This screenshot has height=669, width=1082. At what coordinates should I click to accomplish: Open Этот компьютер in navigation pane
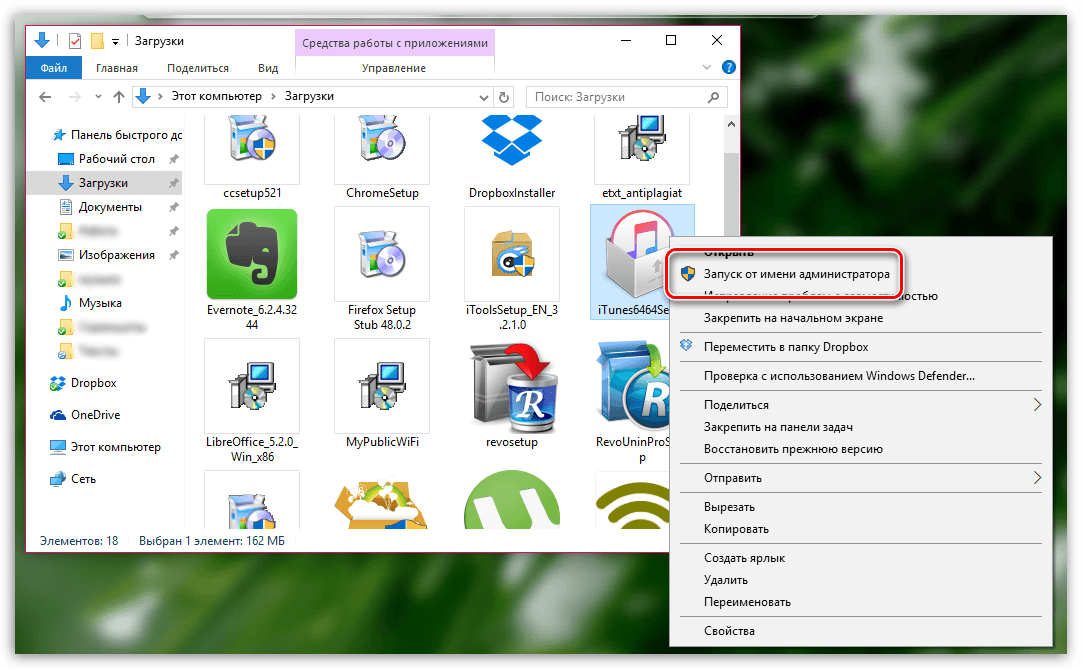tap(115, 447)
